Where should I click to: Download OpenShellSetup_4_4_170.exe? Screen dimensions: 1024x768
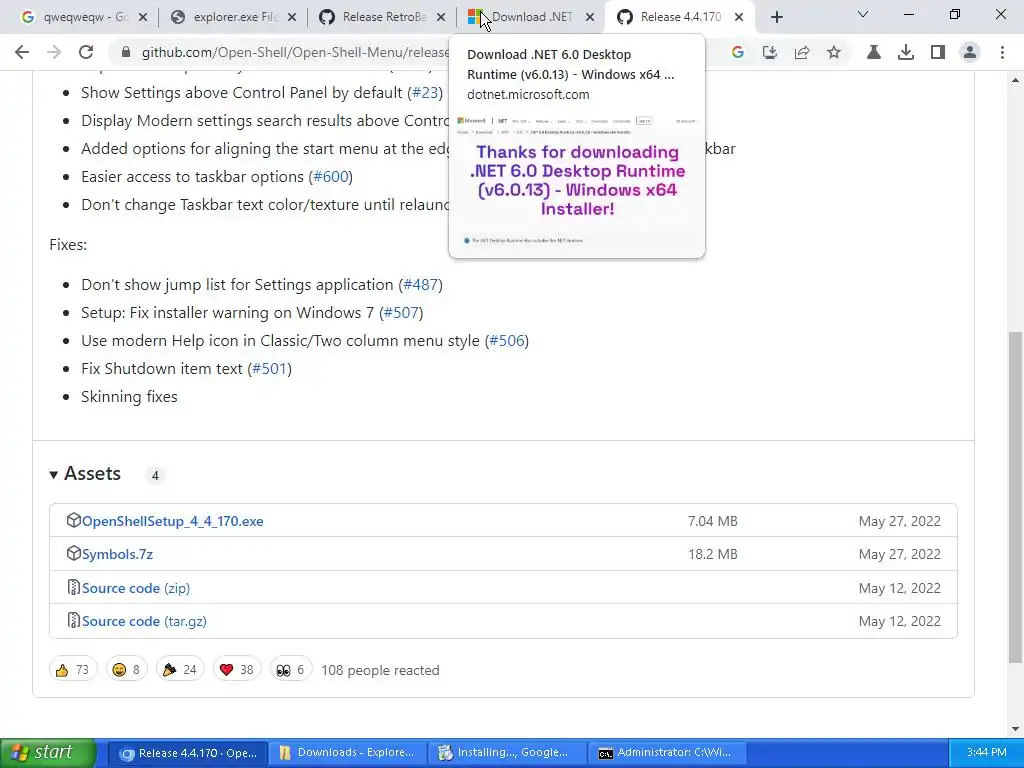click(172, 521)
